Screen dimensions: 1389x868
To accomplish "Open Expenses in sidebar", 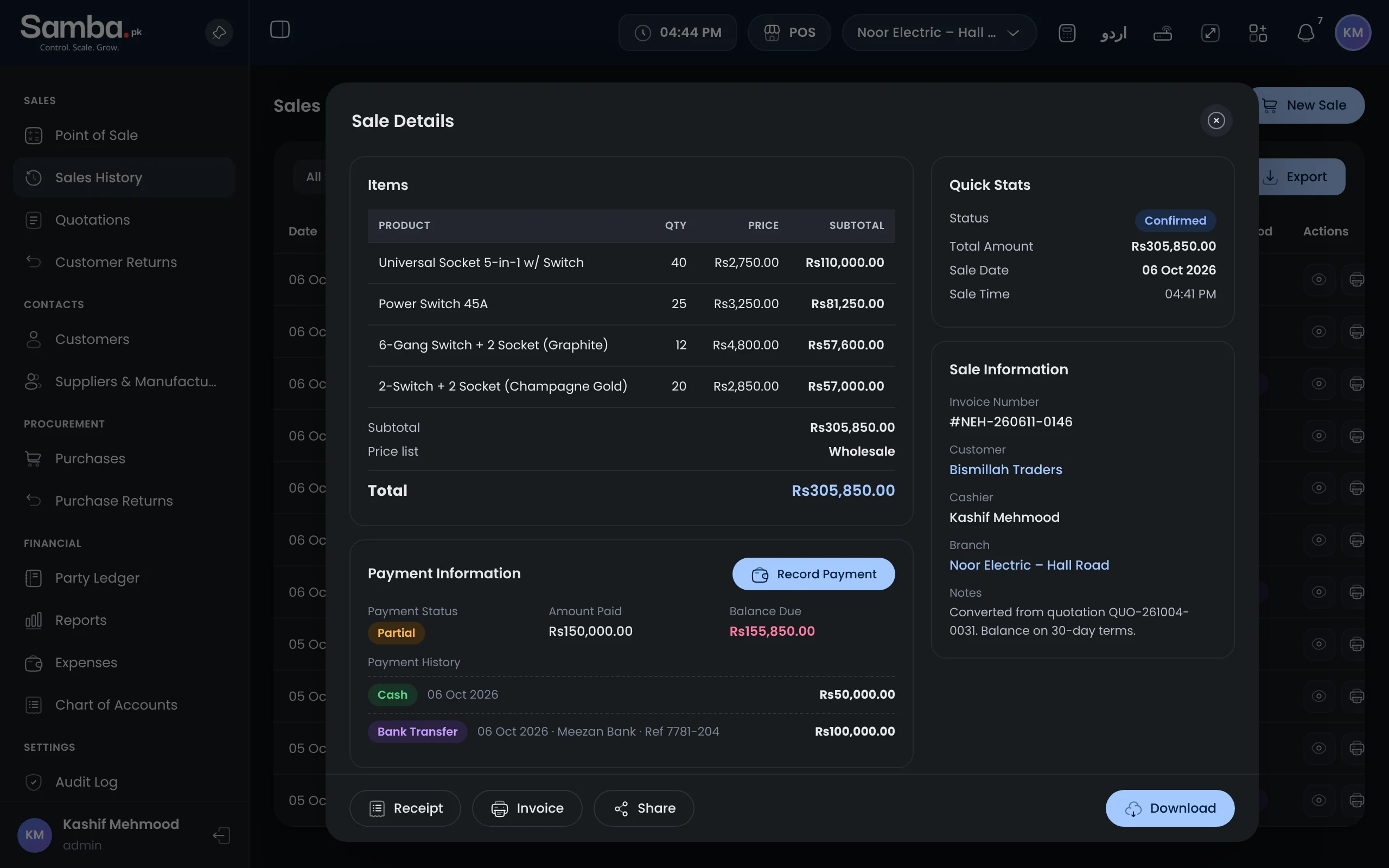I will click(124, 662).
